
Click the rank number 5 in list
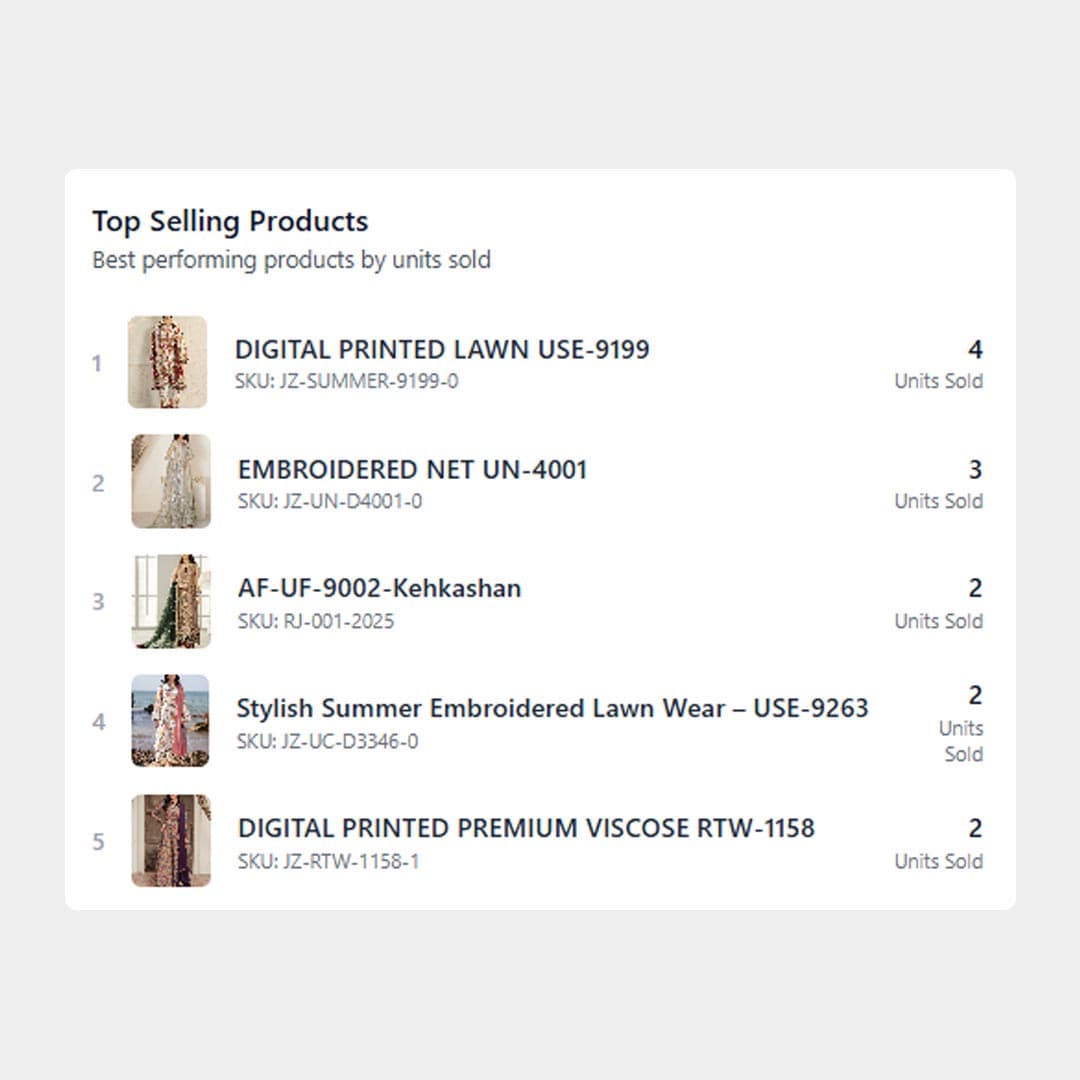[x=98, y=842]
